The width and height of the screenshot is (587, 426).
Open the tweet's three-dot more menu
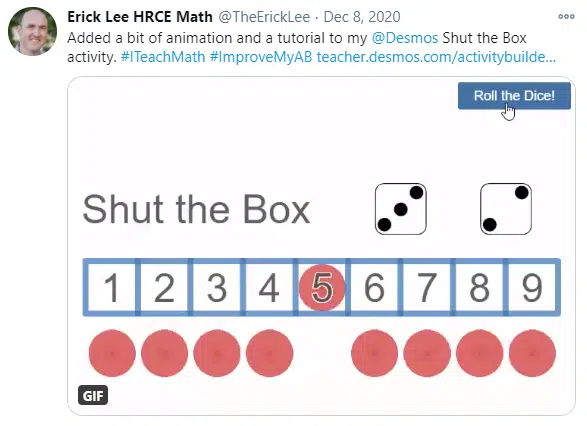pyautogui.click(x=566, y=16)
